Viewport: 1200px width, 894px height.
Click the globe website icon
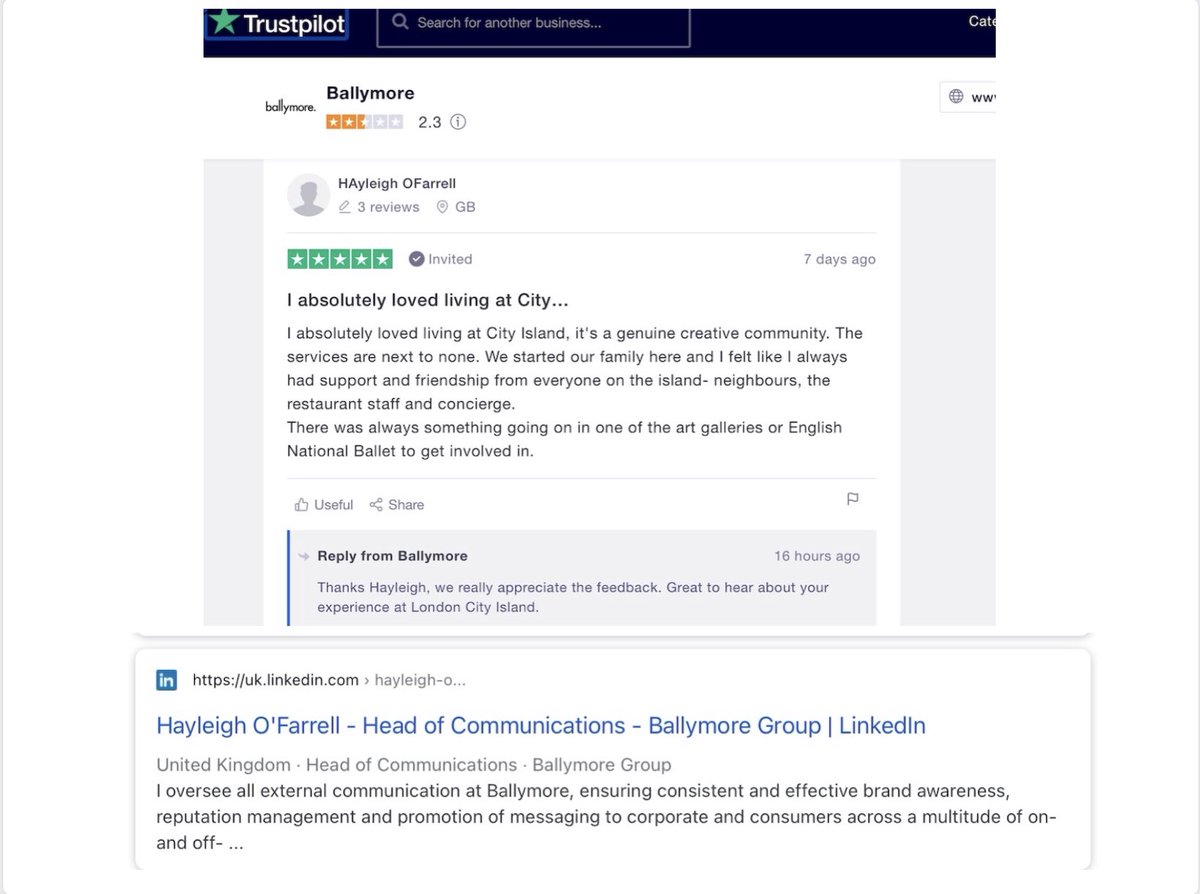[956, 97]
